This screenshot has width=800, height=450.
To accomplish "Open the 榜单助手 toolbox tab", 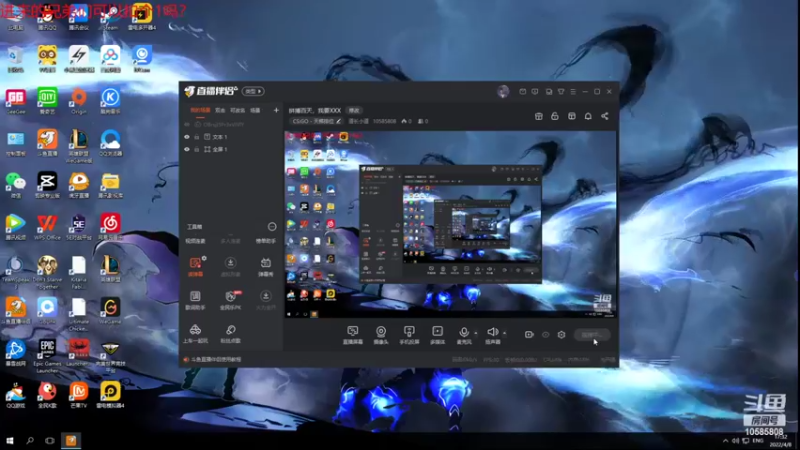I will click(266, 241).
